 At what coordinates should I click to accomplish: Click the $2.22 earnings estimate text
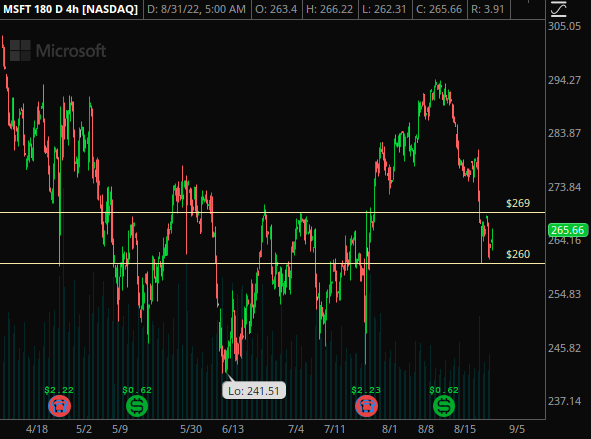pyautogui.click(x=59, y=390)
